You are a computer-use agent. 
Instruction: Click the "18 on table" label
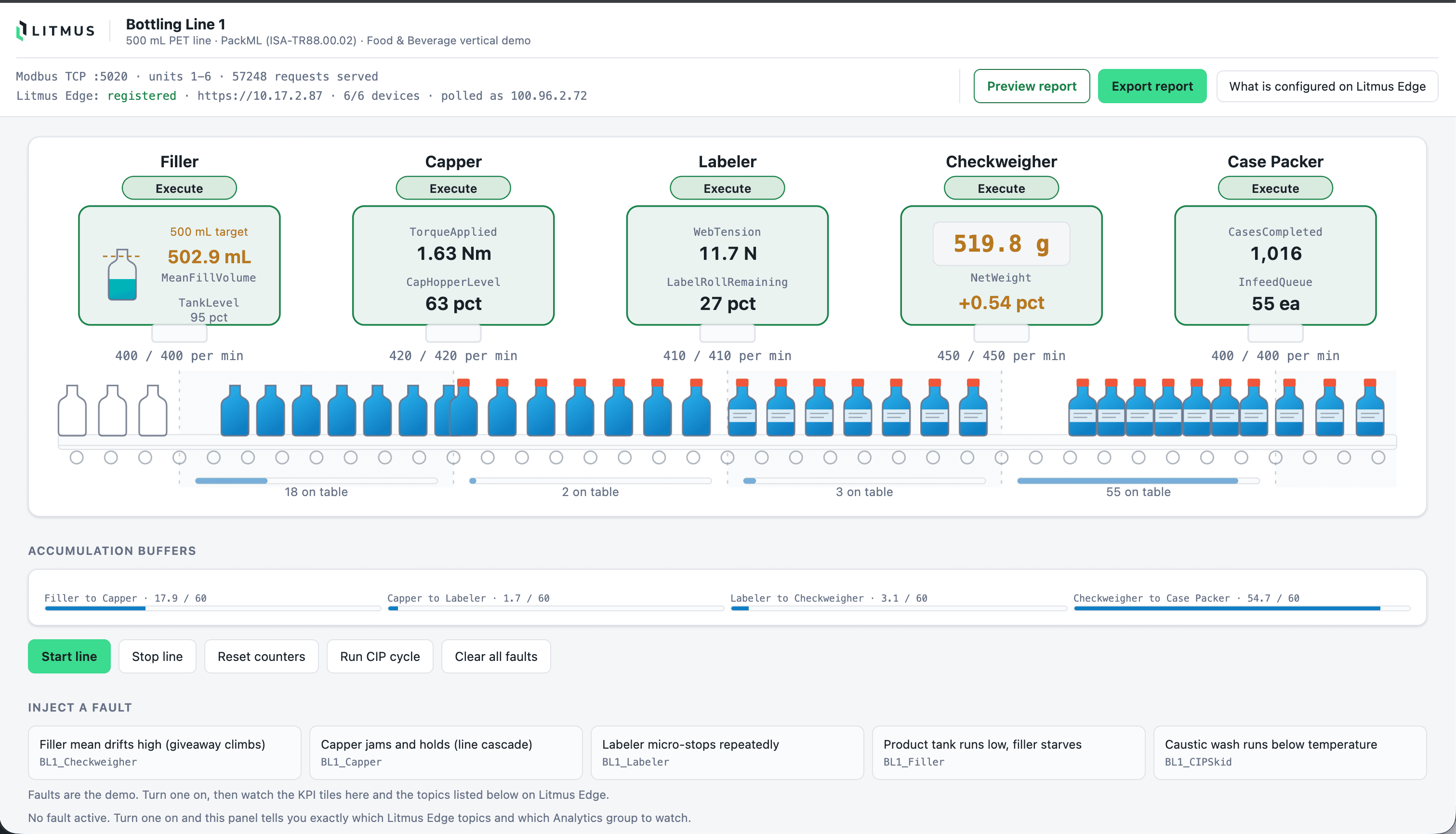point(317,492)
